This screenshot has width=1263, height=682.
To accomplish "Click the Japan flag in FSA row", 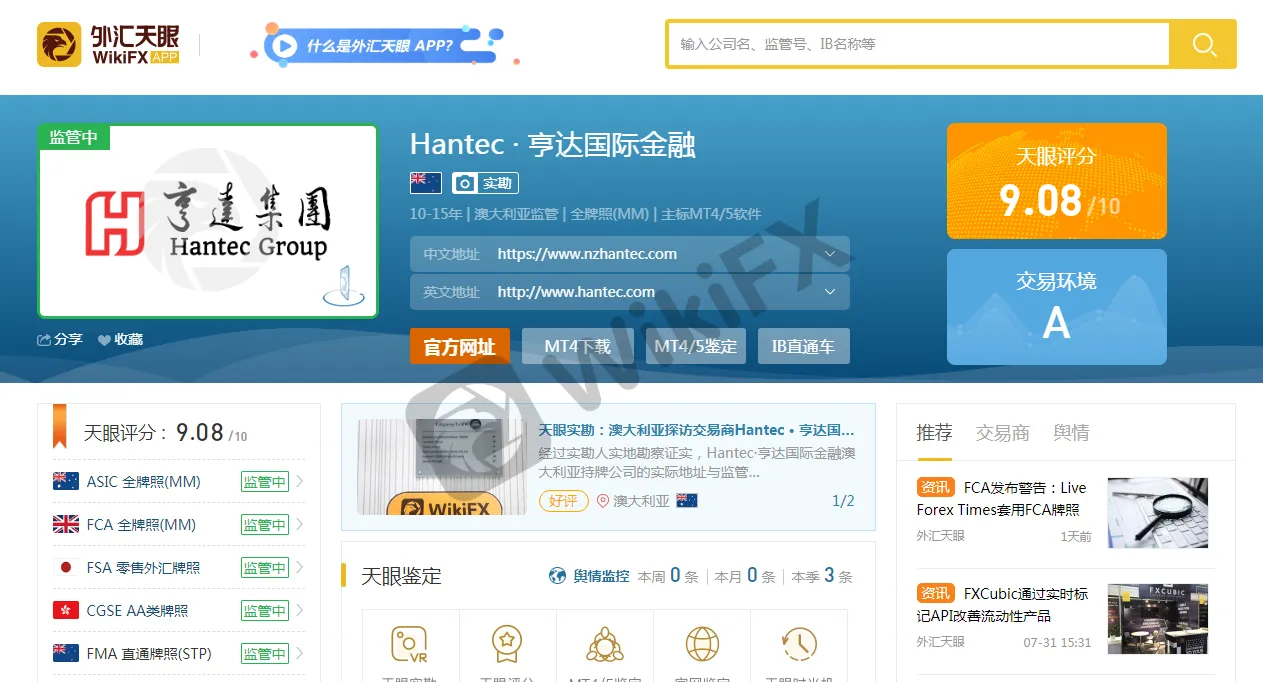I will (66, 567).
